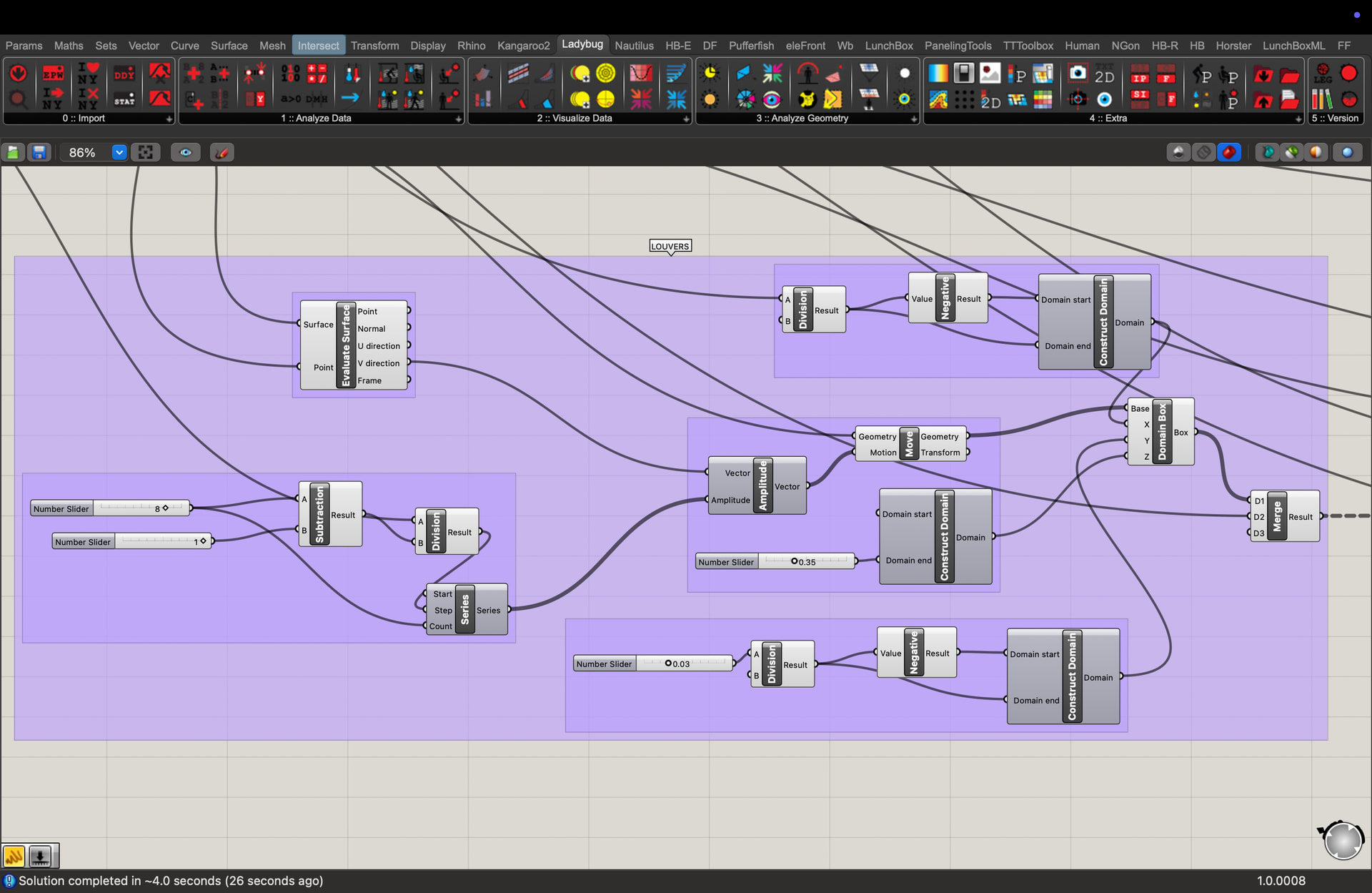The width and height of the screenshot is (1372, 893).
Task: Click the DDY import icon
Action: click(x=124, y=74)
